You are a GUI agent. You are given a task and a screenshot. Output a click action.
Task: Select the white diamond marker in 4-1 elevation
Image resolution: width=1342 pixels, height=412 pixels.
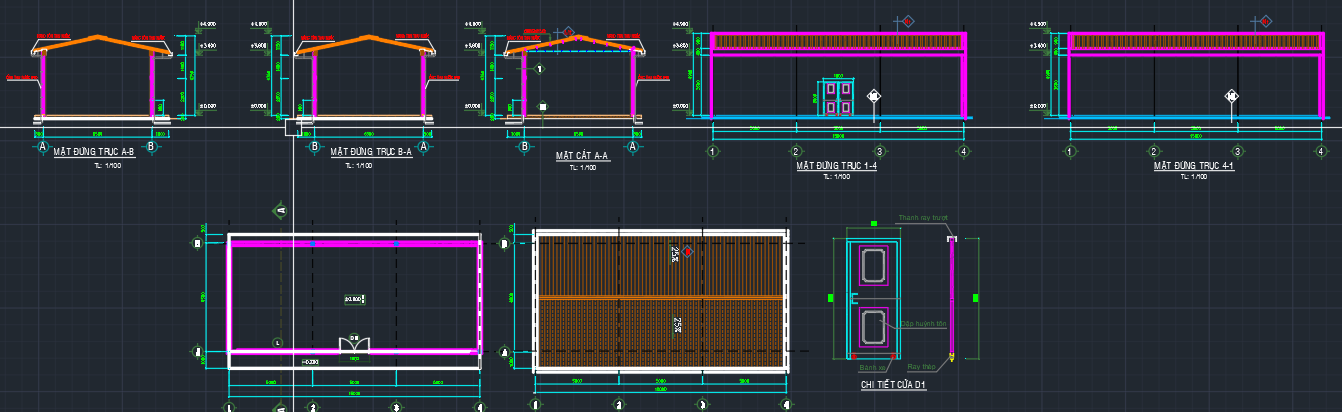click(x=1232, y=96)
